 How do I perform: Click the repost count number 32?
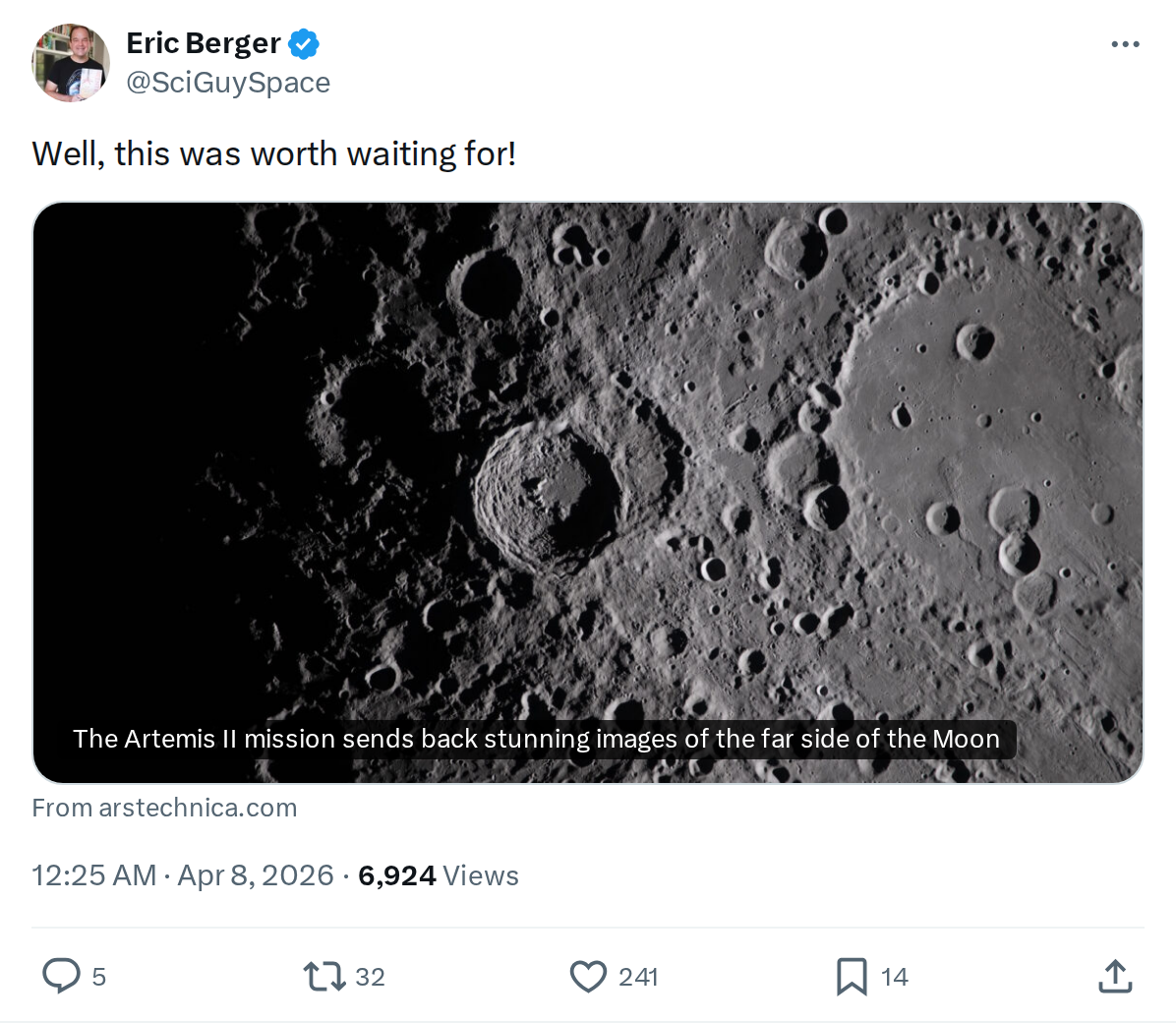370,977
